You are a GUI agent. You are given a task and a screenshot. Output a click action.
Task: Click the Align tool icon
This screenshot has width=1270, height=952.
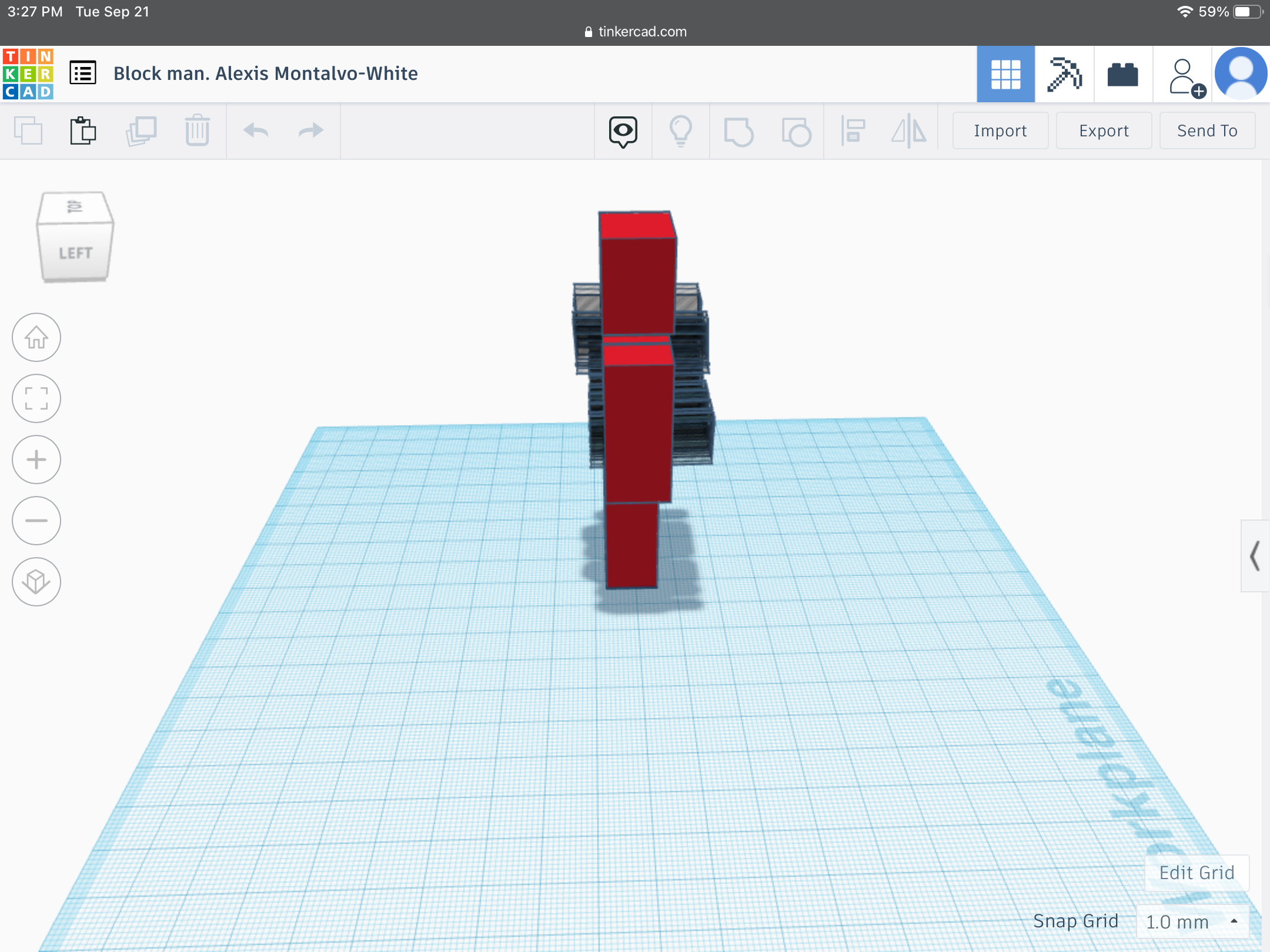click(853, 130)
